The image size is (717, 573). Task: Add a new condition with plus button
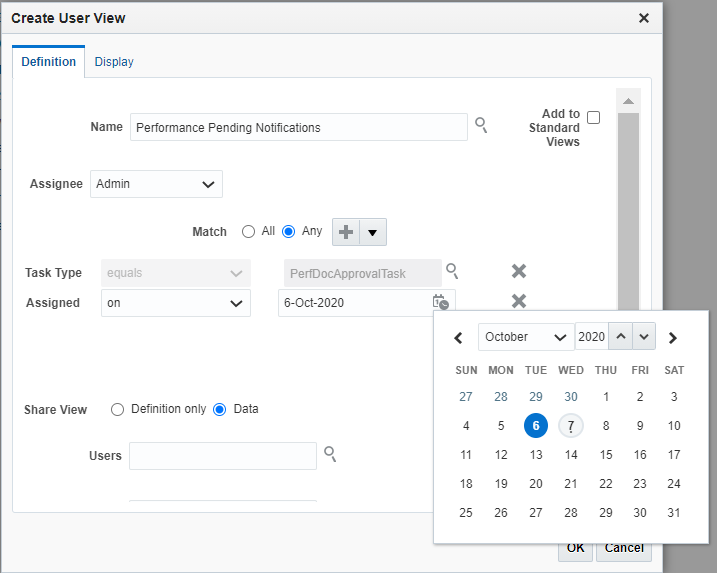[346, 232]
